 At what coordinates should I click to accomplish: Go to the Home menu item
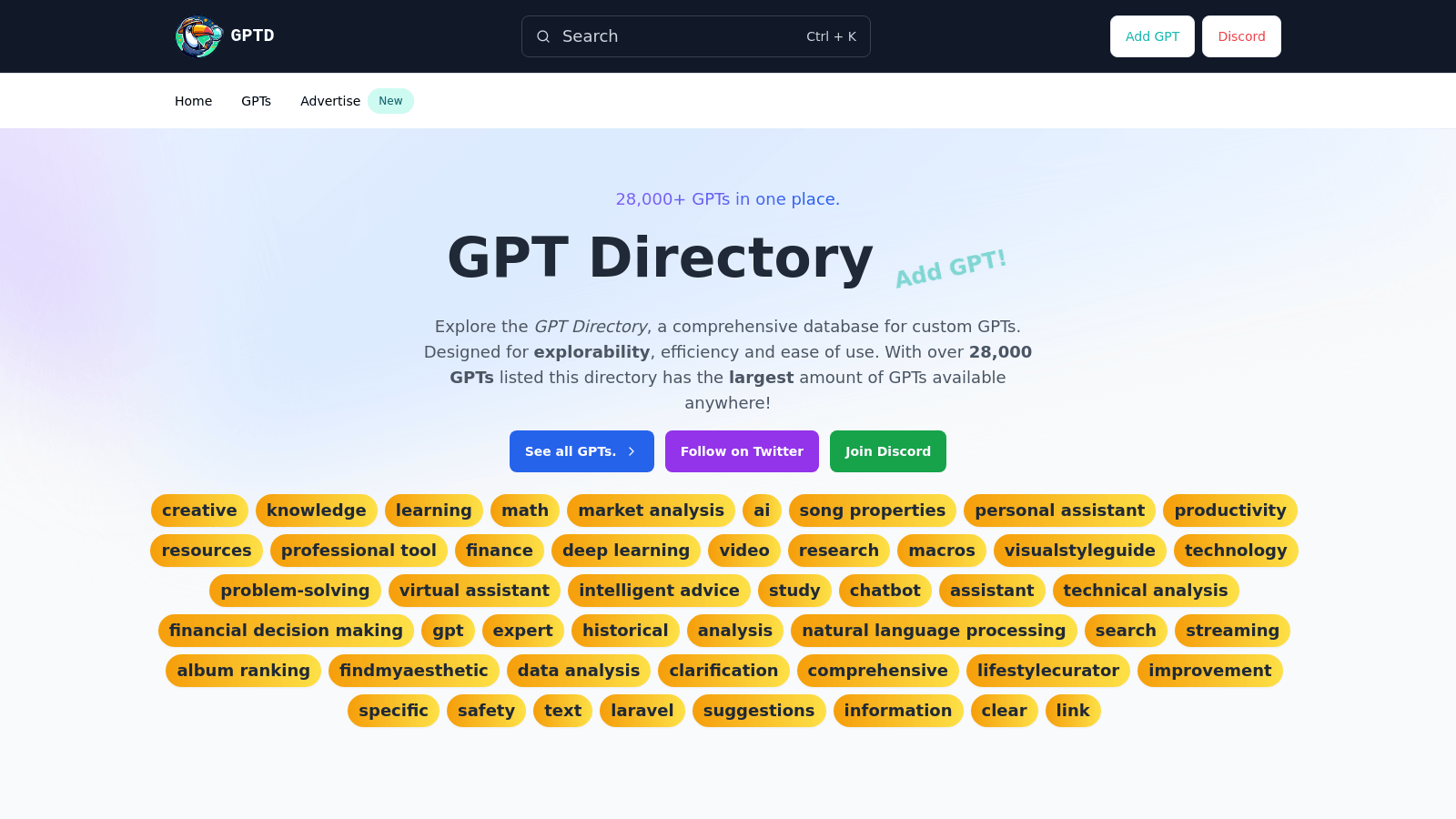[193, 101]
